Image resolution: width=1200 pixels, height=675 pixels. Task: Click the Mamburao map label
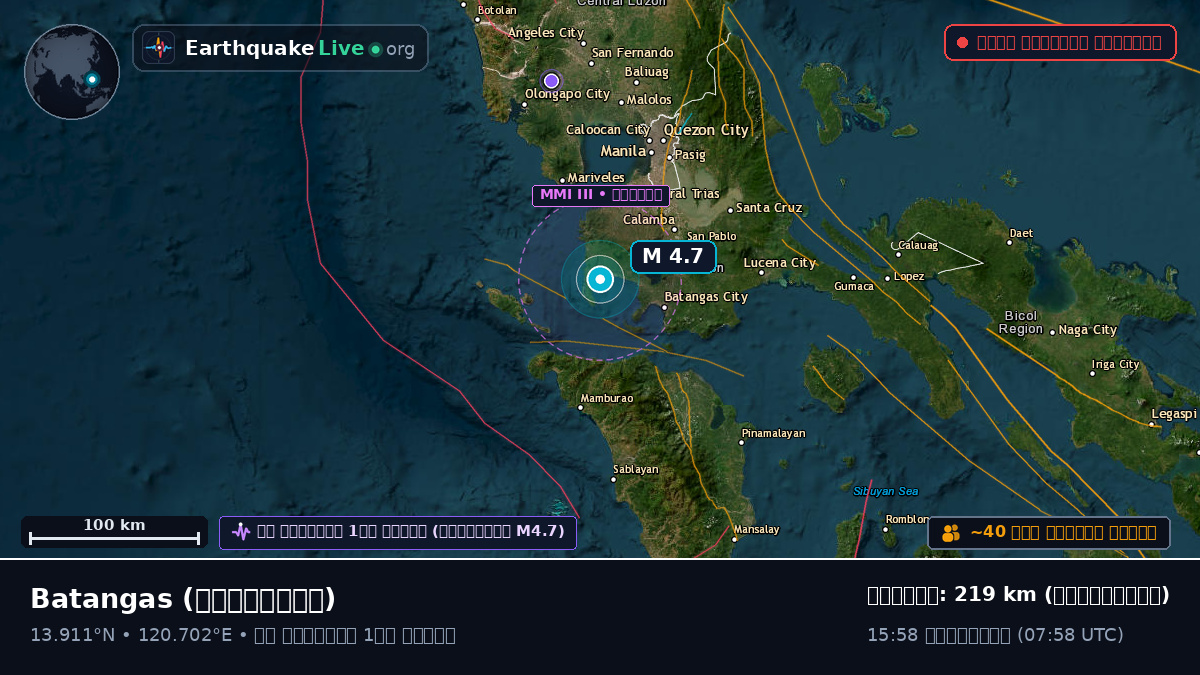607,398
